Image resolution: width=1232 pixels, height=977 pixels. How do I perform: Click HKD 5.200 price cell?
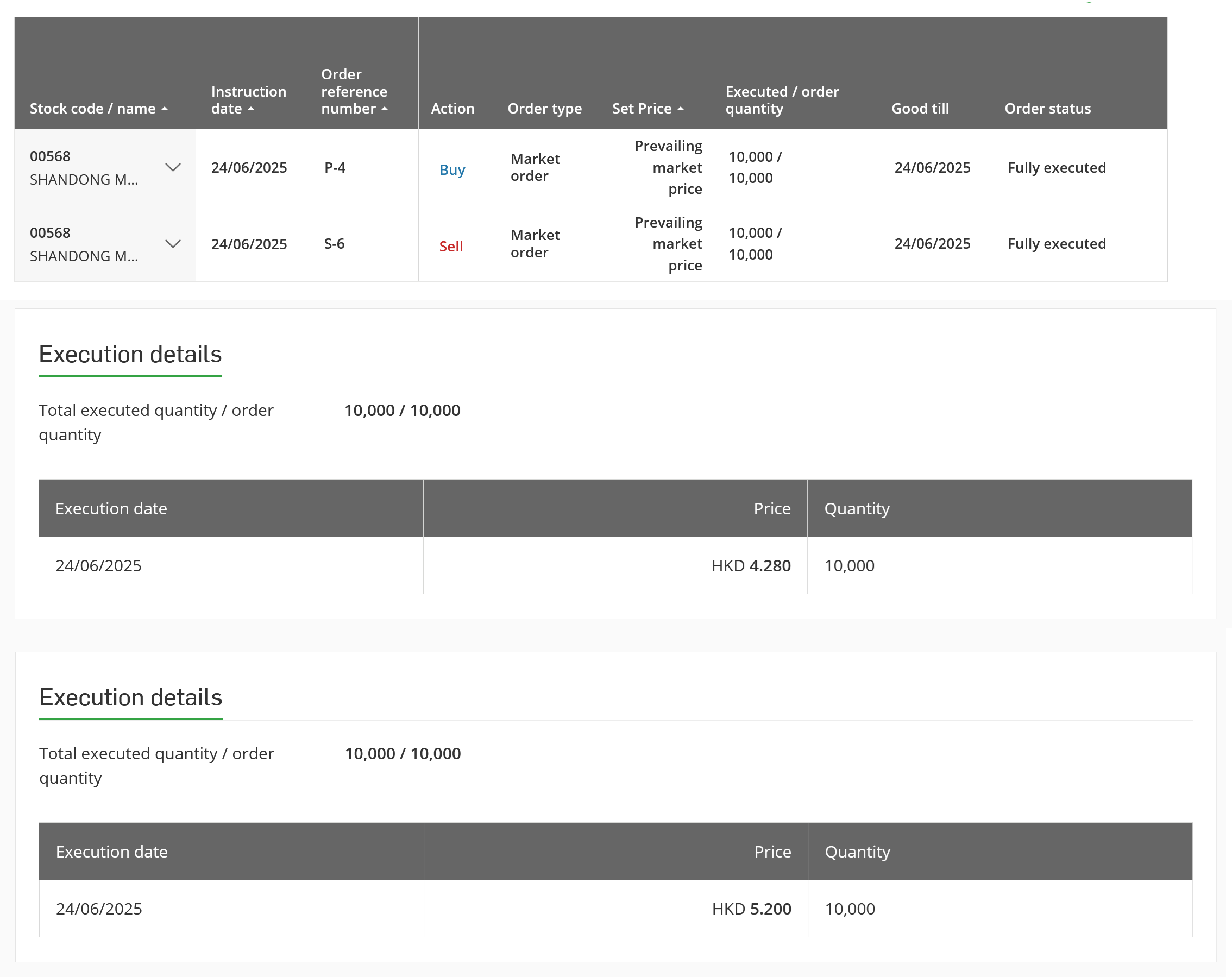click(751, 909)
